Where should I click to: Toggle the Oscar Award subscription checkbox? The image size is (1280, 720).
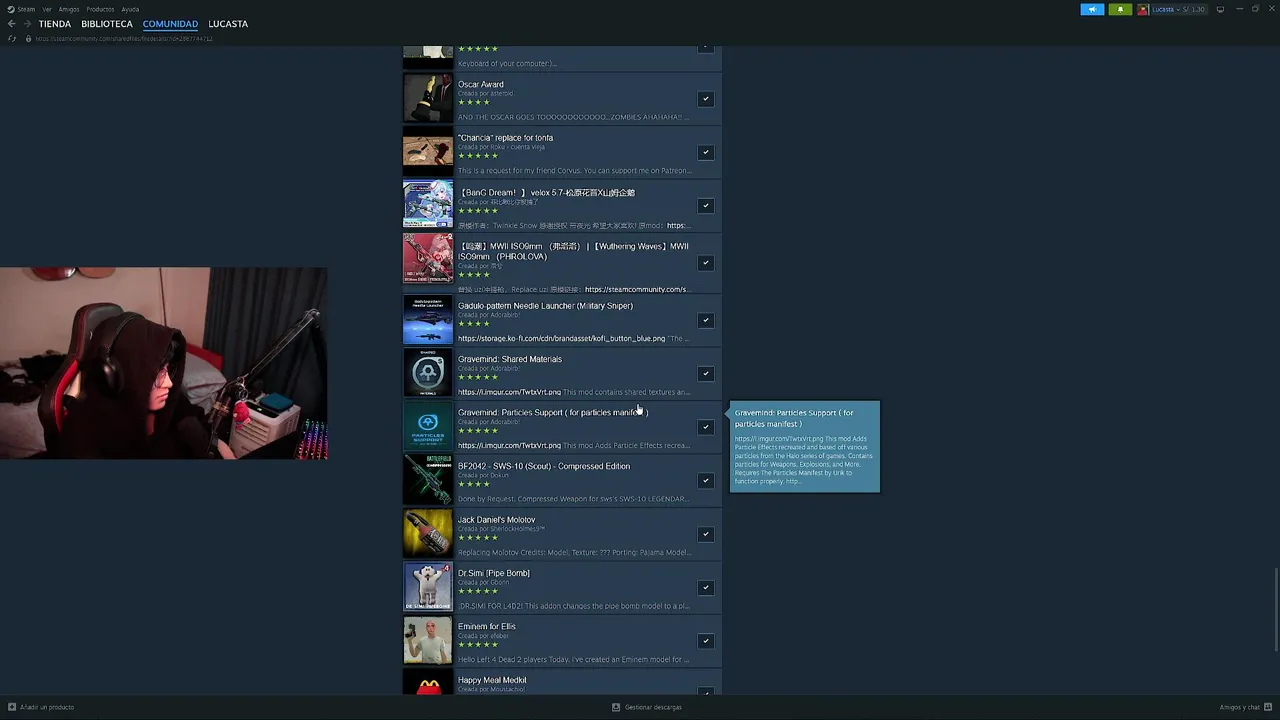tap(705, 99)
